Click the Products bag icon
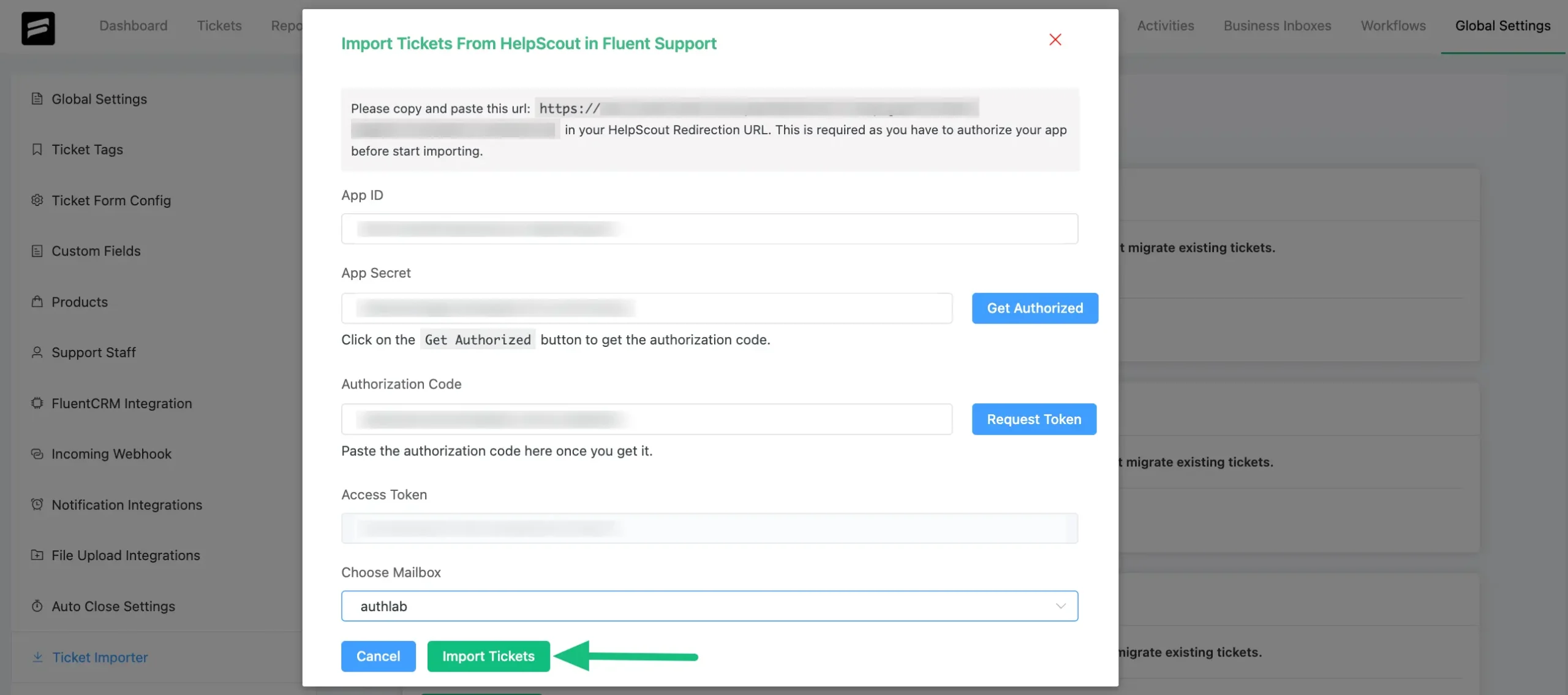 click(37, 302)
